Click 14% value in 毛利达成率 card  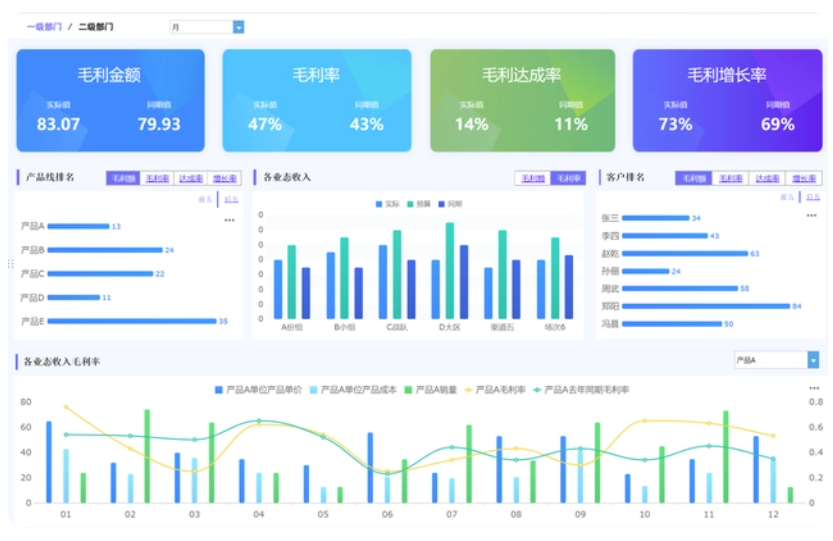point(471,124)
